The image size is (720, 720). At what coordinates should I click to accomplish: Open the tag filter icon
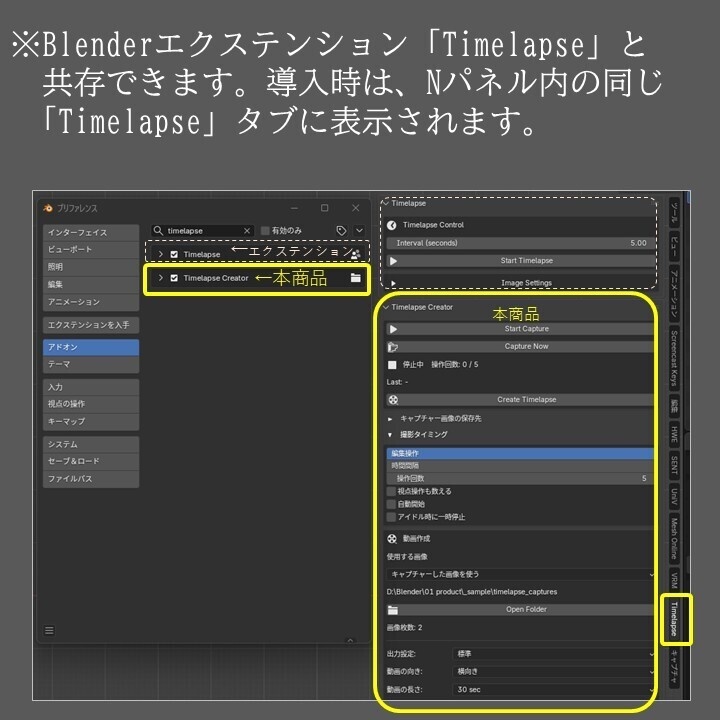point(341,231)
